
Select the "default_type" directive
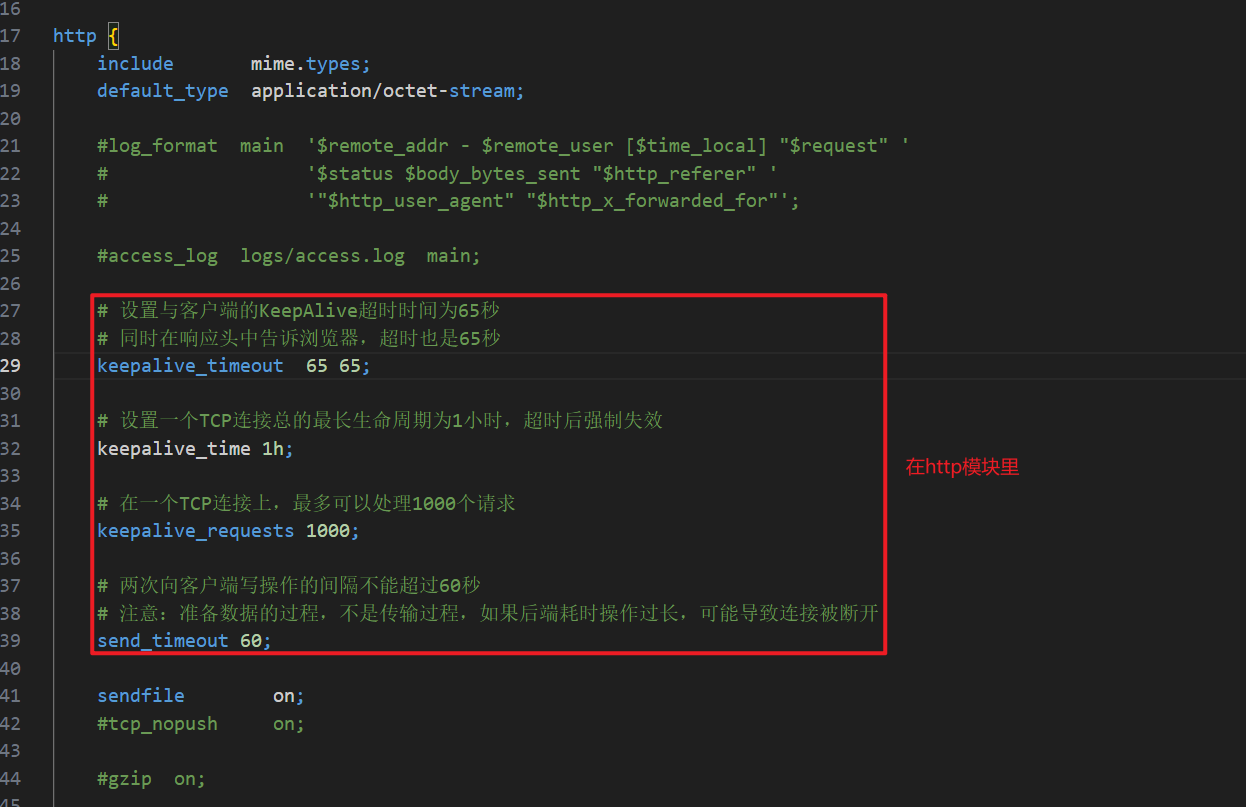coord(163,91)
